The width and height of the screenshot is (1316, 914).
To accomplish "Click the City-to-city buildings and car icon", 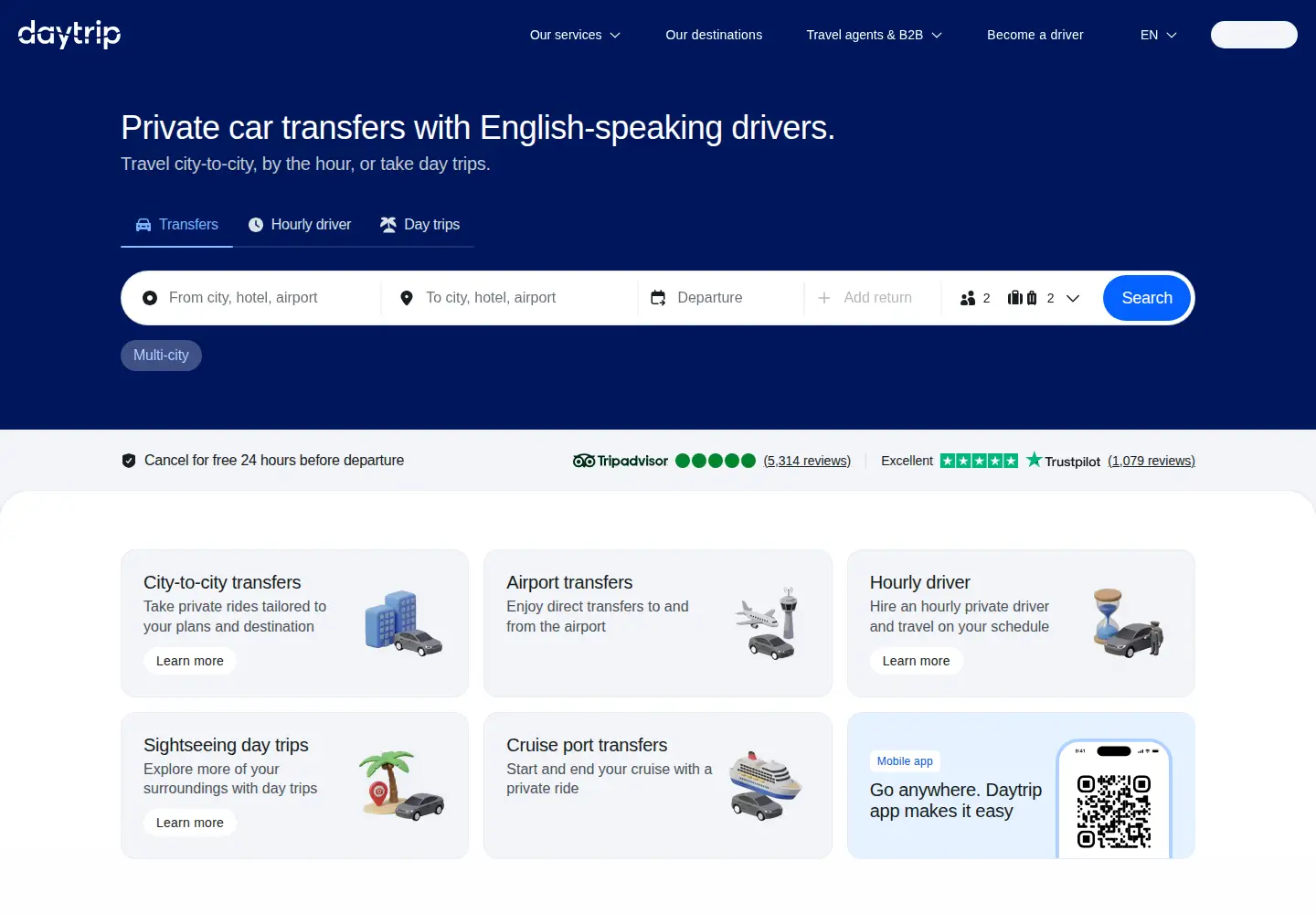I will [x=403, y=624].
